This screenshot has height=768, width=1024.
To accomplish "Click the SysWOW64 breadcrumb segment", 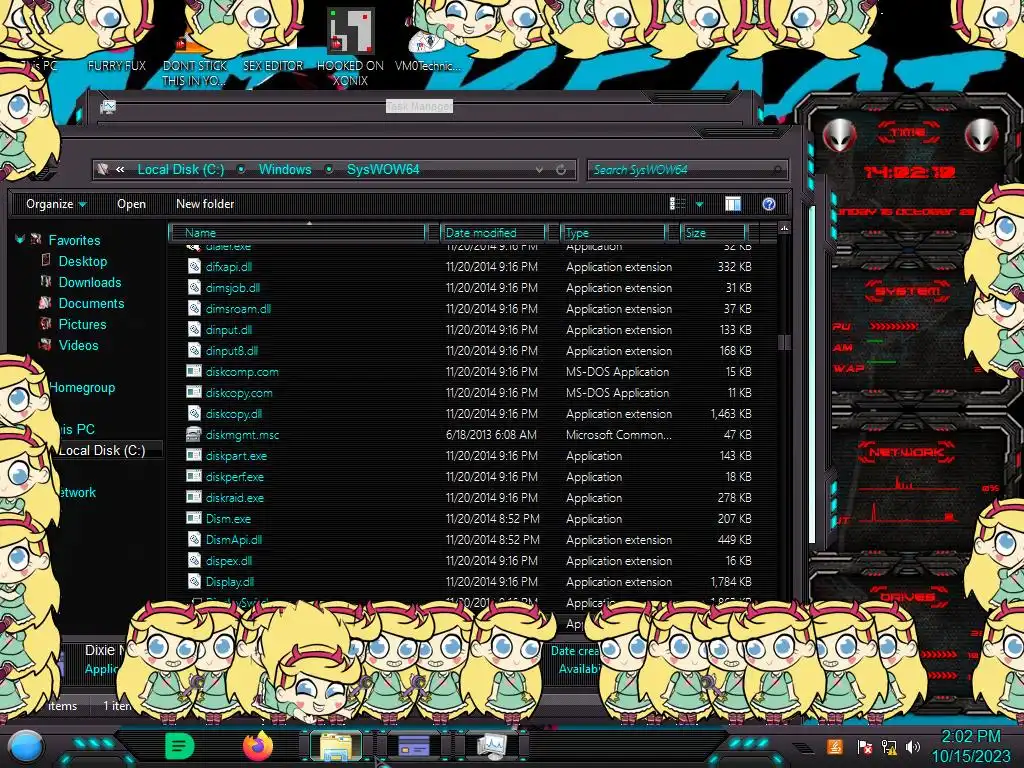I will click(383, 170).
